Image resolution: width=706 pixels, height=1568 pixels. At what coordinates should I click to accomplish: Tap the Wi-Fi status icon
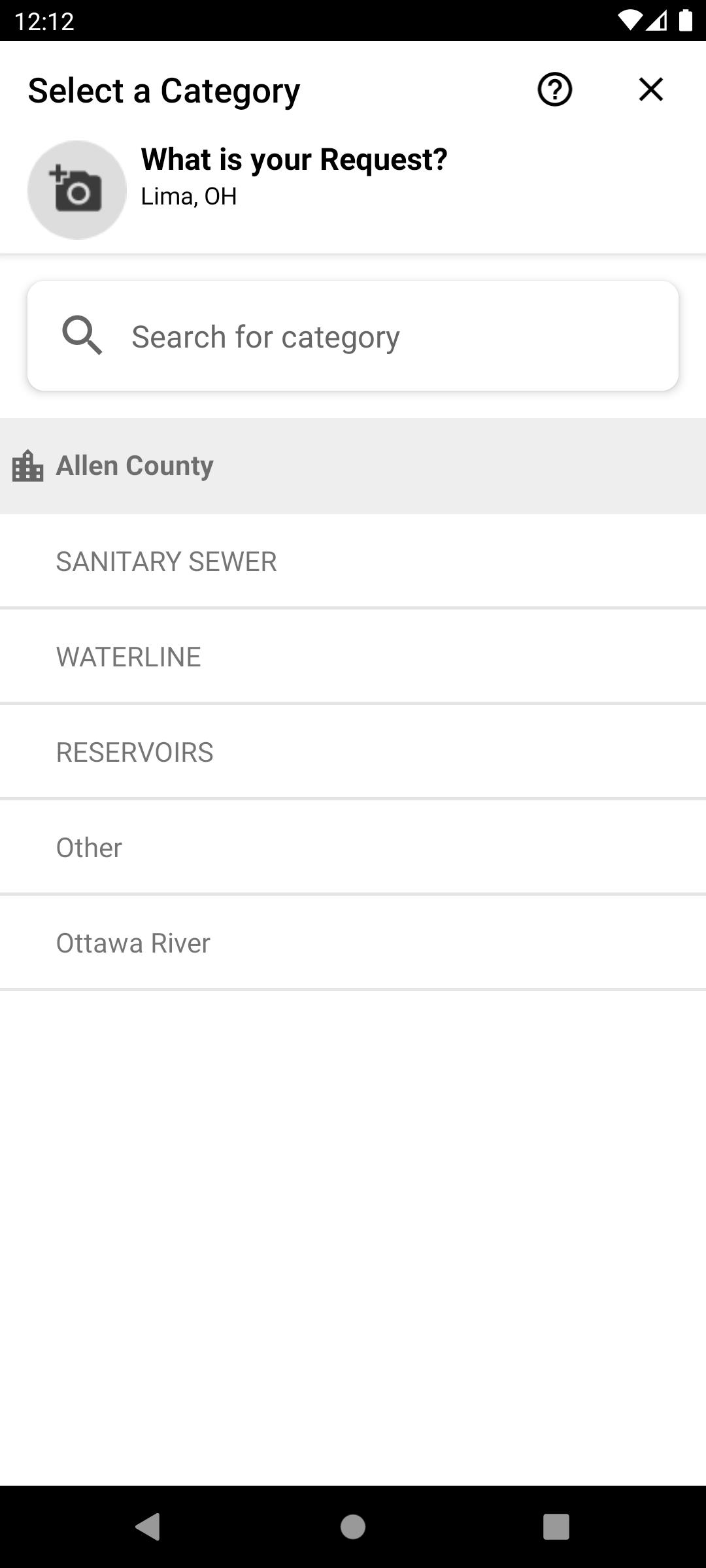click(x=629, y=21)
